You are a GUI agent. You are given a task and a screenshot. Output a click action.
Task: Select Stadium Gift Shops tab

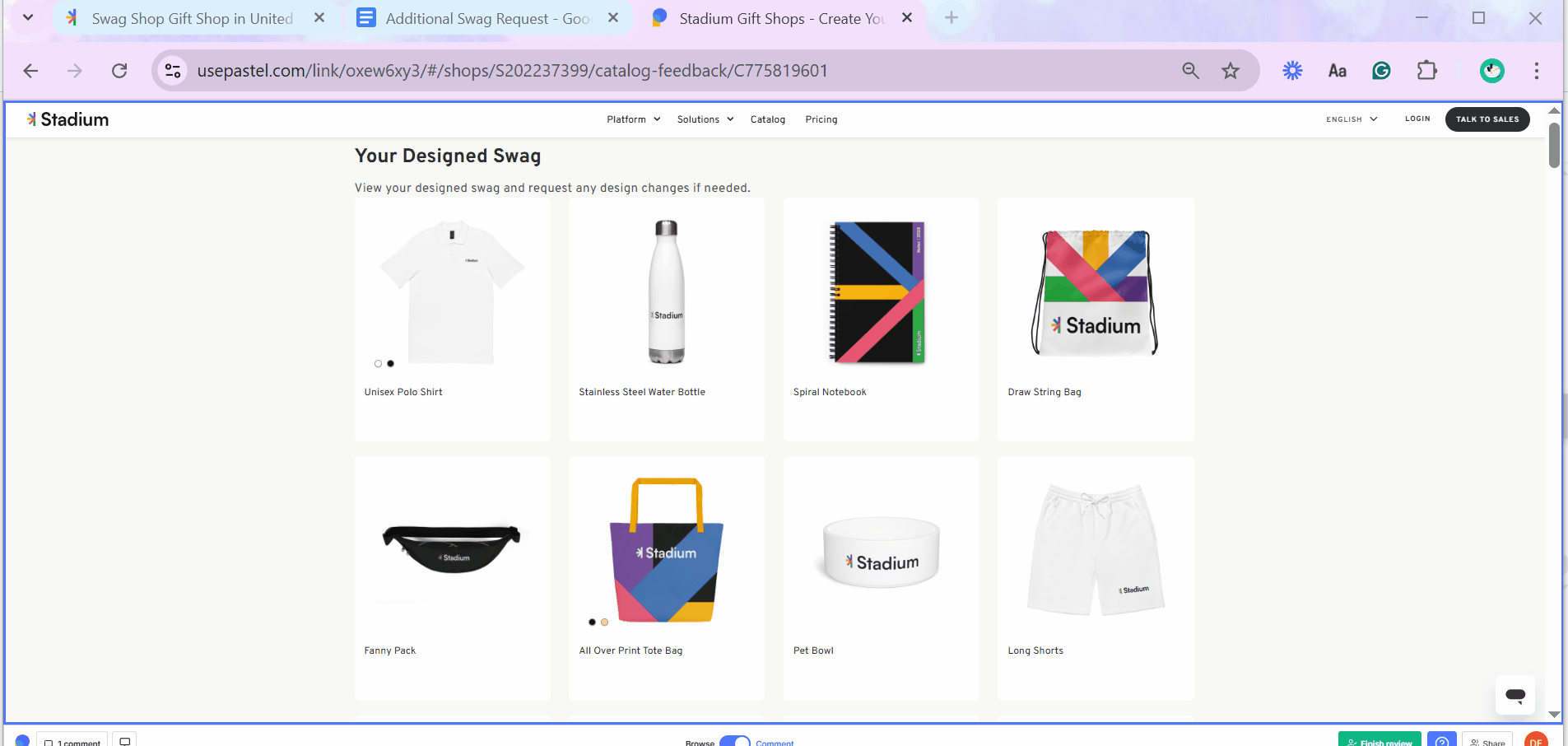(782, 18)
